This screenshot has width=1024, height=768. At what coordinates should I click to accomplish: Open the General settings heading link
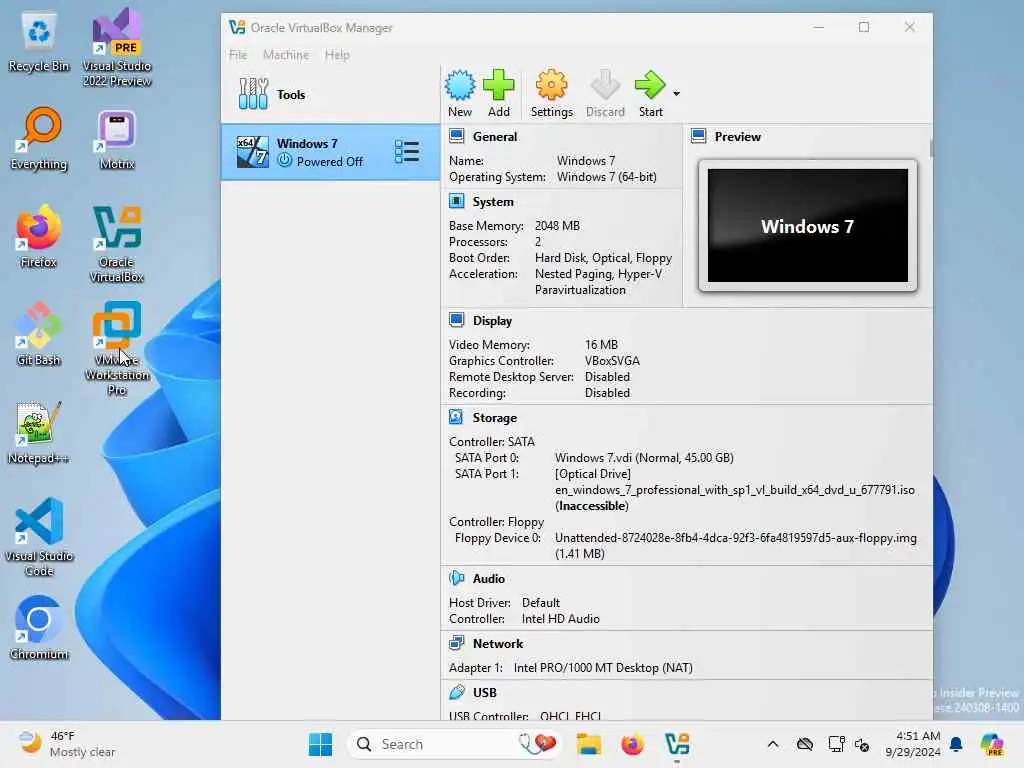[494, 136]
